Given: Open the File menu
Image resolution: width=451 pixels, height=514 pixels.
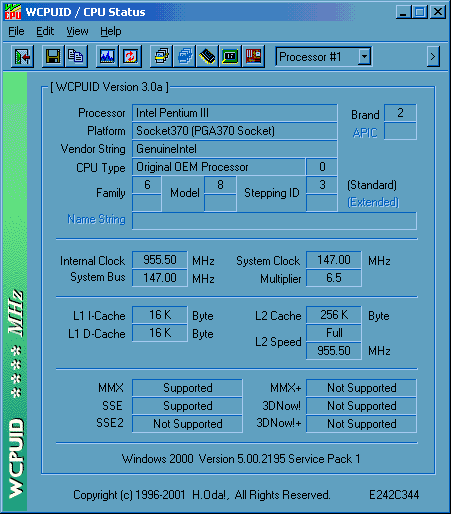Looking at the screenshot, I should coord(16,31).
